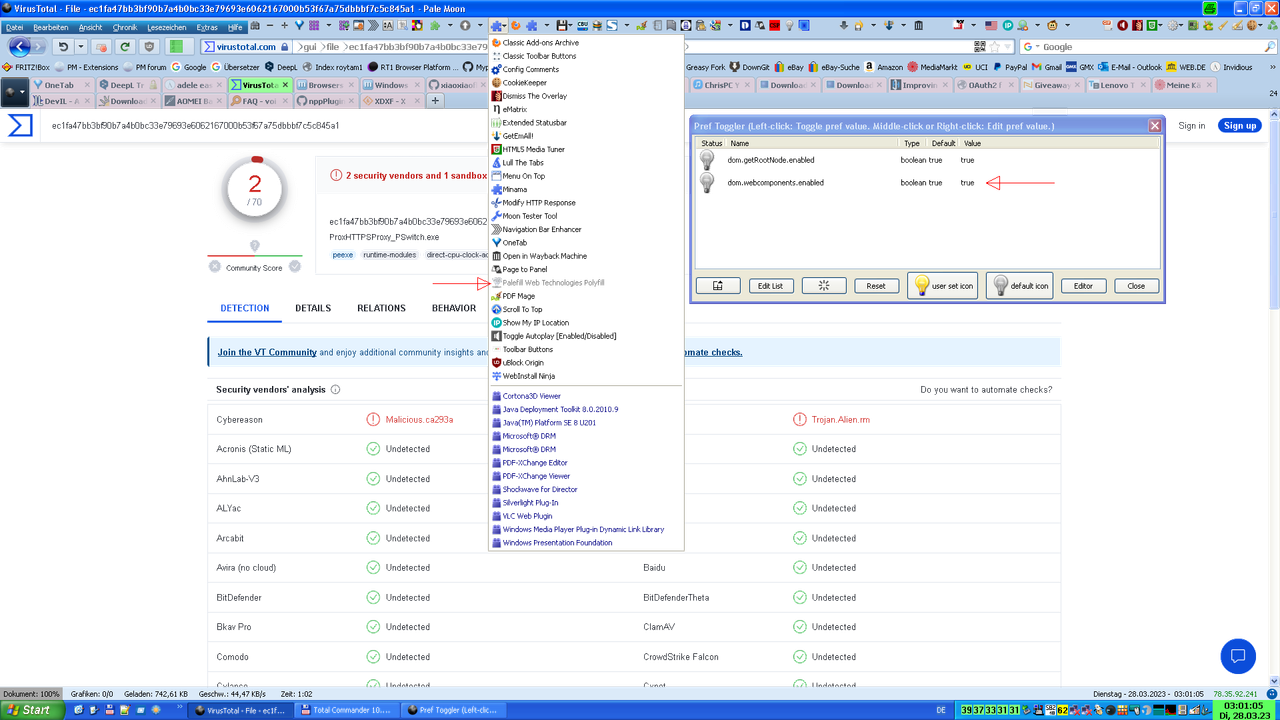Click Edit List in Pref Toggler
The height and width of the screenshot is (720, 1280).
770,286
